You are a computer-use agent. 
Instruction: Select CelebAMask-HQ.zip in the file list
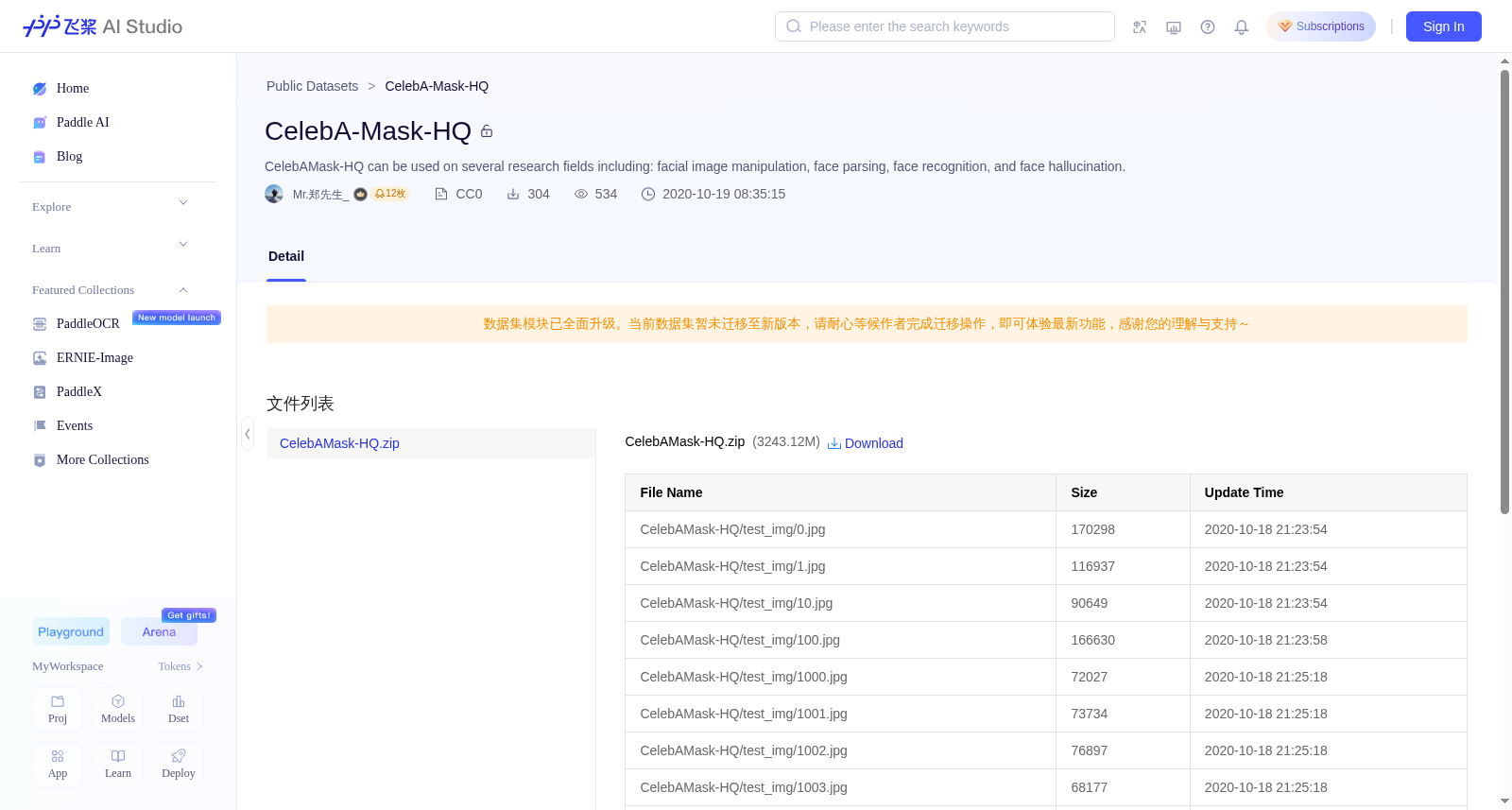coord(431,443)
